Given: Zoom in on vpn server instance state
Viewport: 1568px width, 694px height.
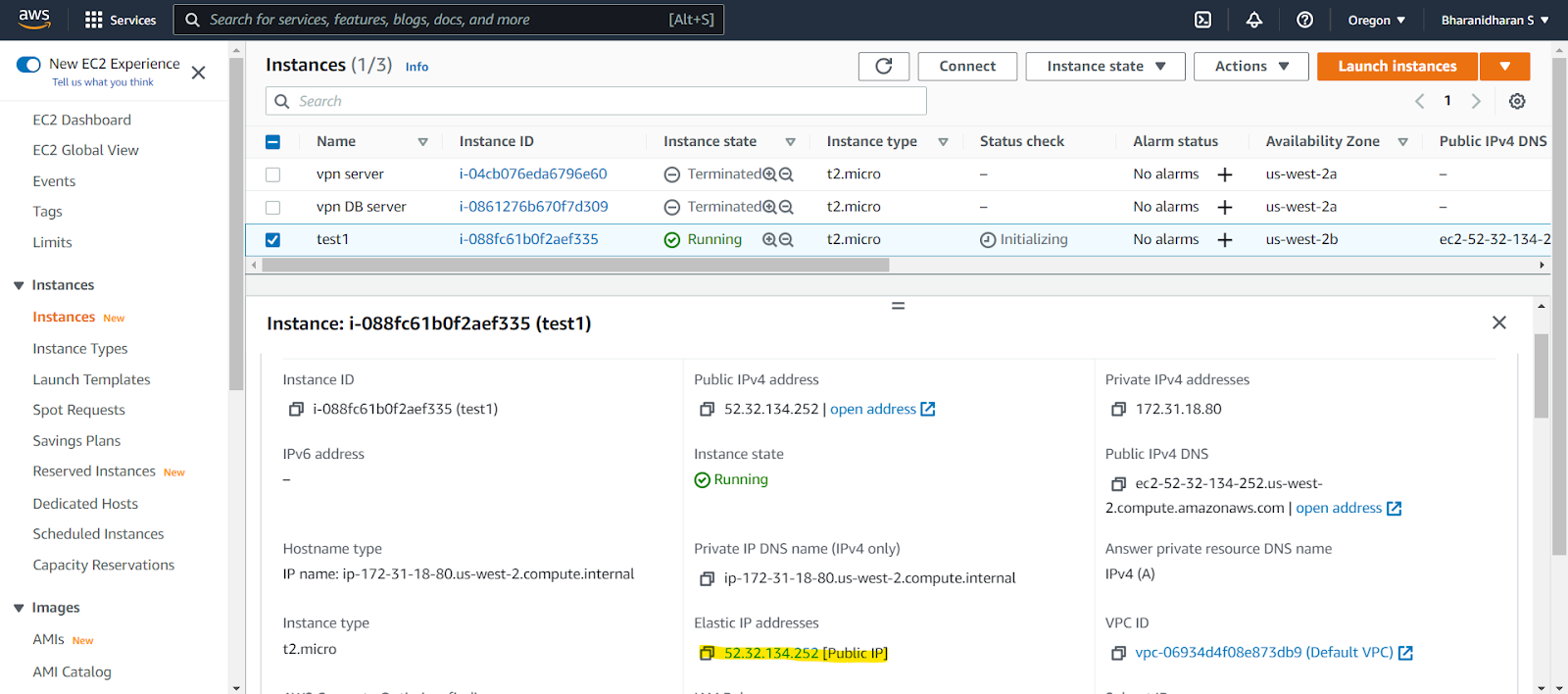Looking at the screenshot, I should (769, 174).
